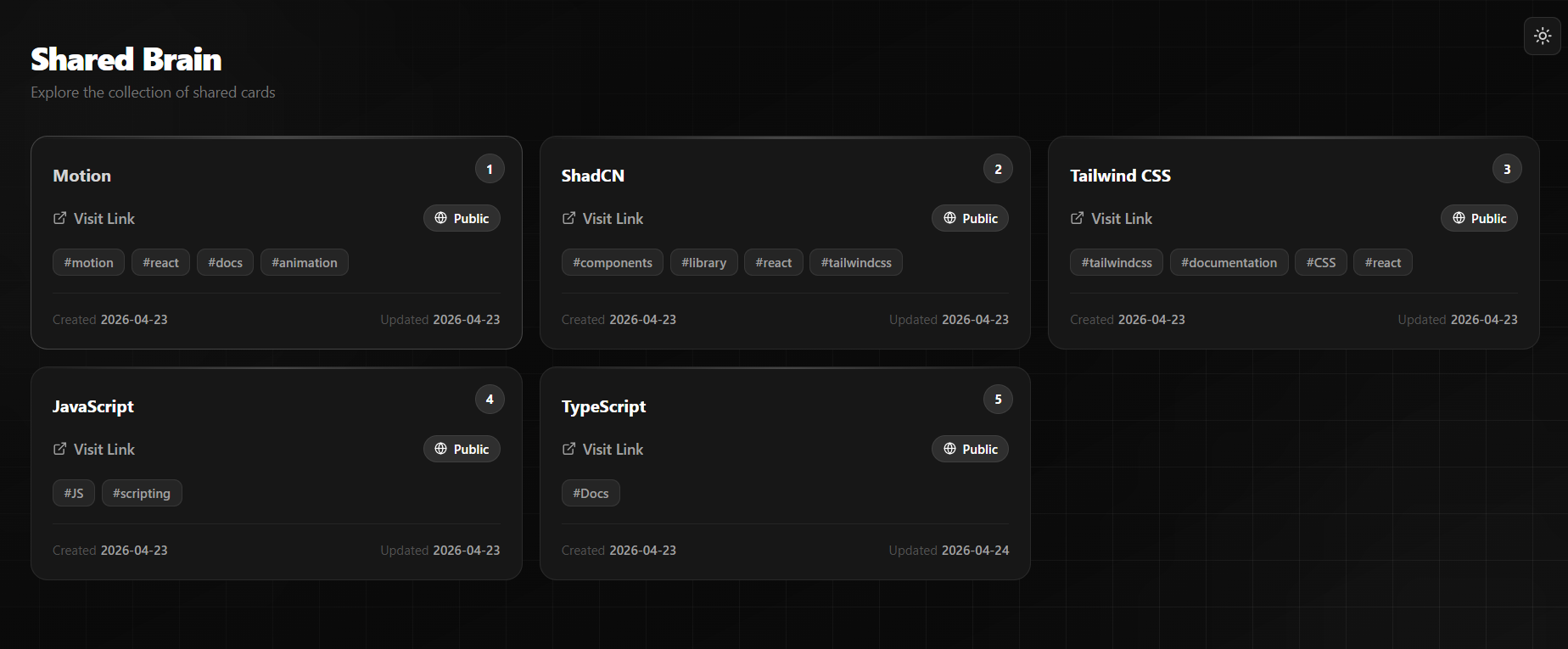Select the #scripting tag

(142, 493)
